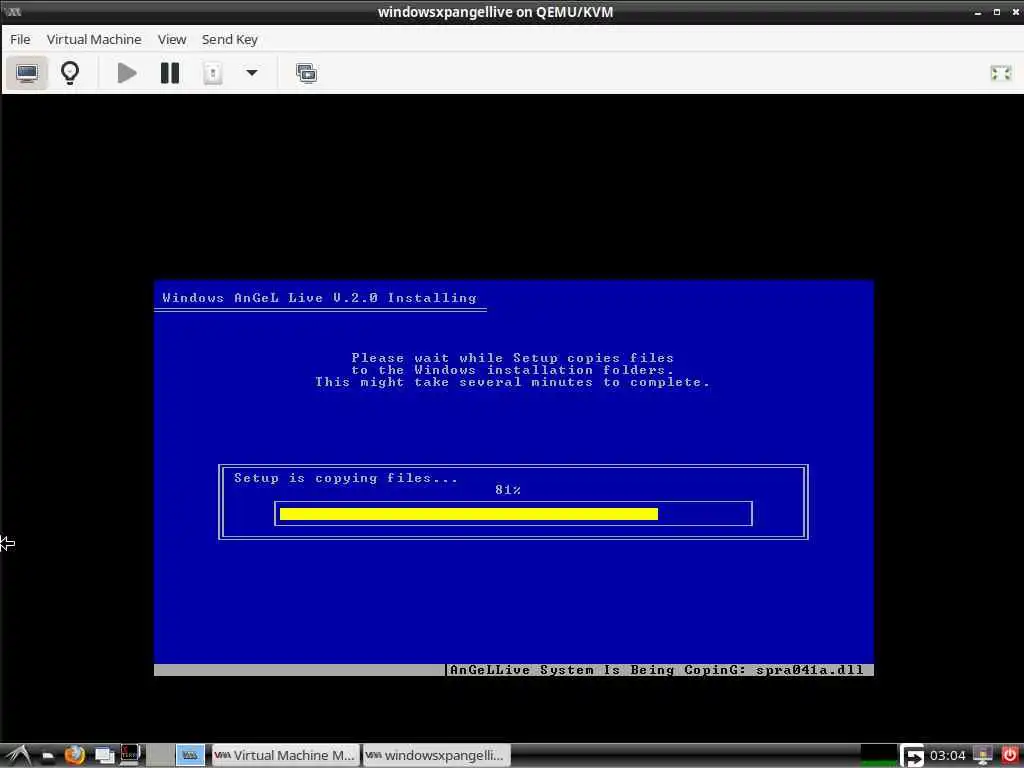Open the Virtual Machine menu

pos(94,39)
